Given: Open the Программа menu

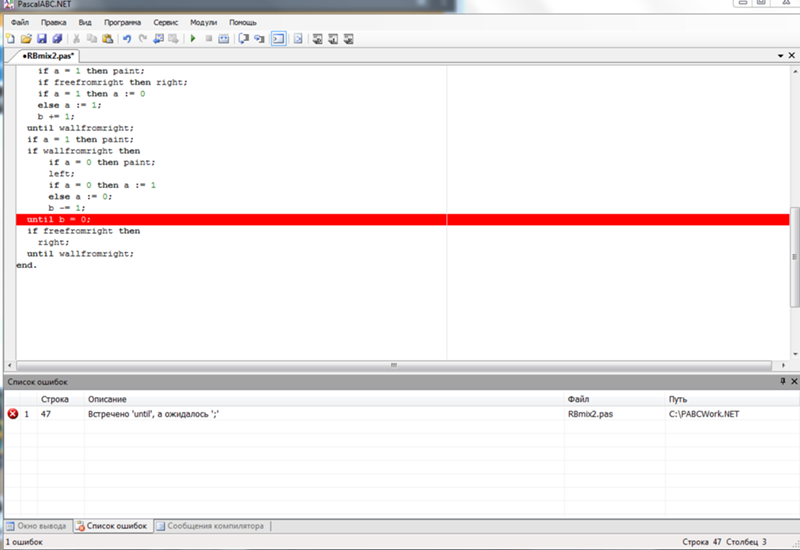Looking at the screenshot, I should (x=122, y=22).
